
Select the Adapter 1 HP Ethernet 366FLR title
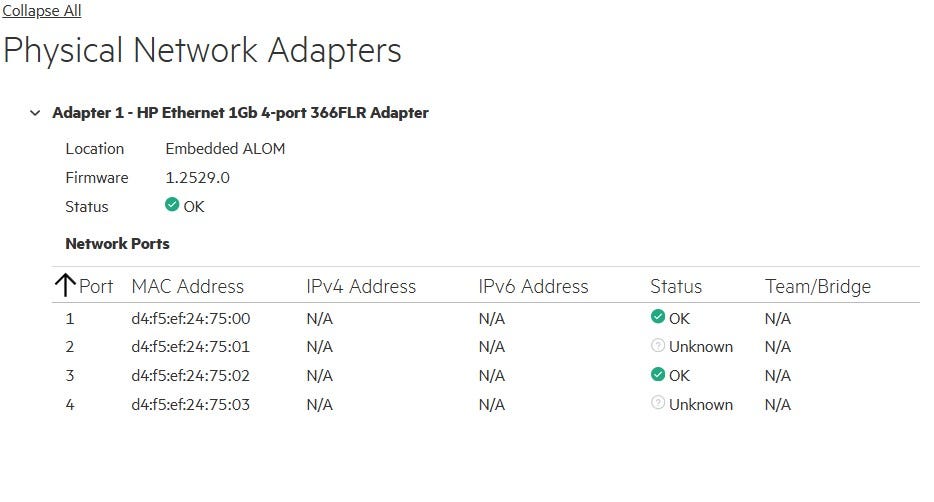pyautogui.click(x=241, y=113)
